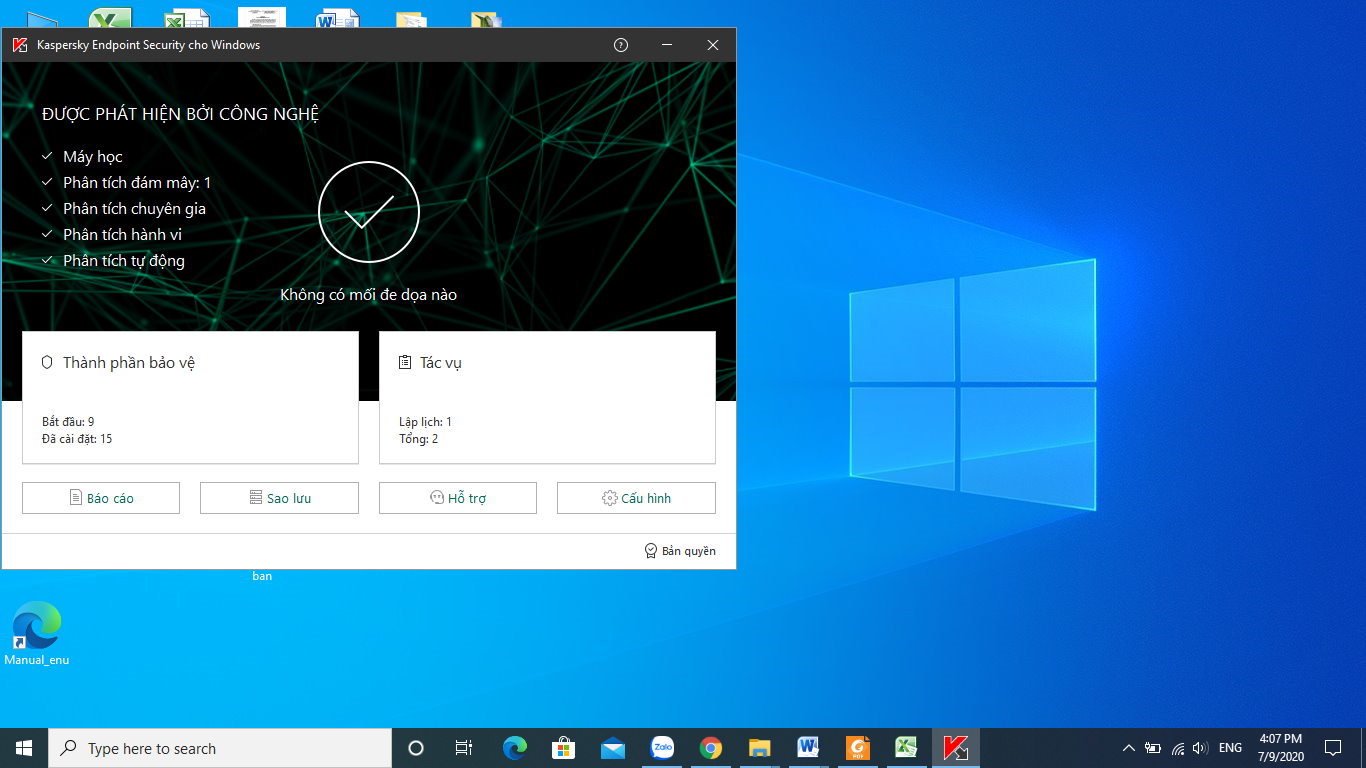Open Cấu hình settings
Viewport: 1366px width, 768px height.
point(636,498)
